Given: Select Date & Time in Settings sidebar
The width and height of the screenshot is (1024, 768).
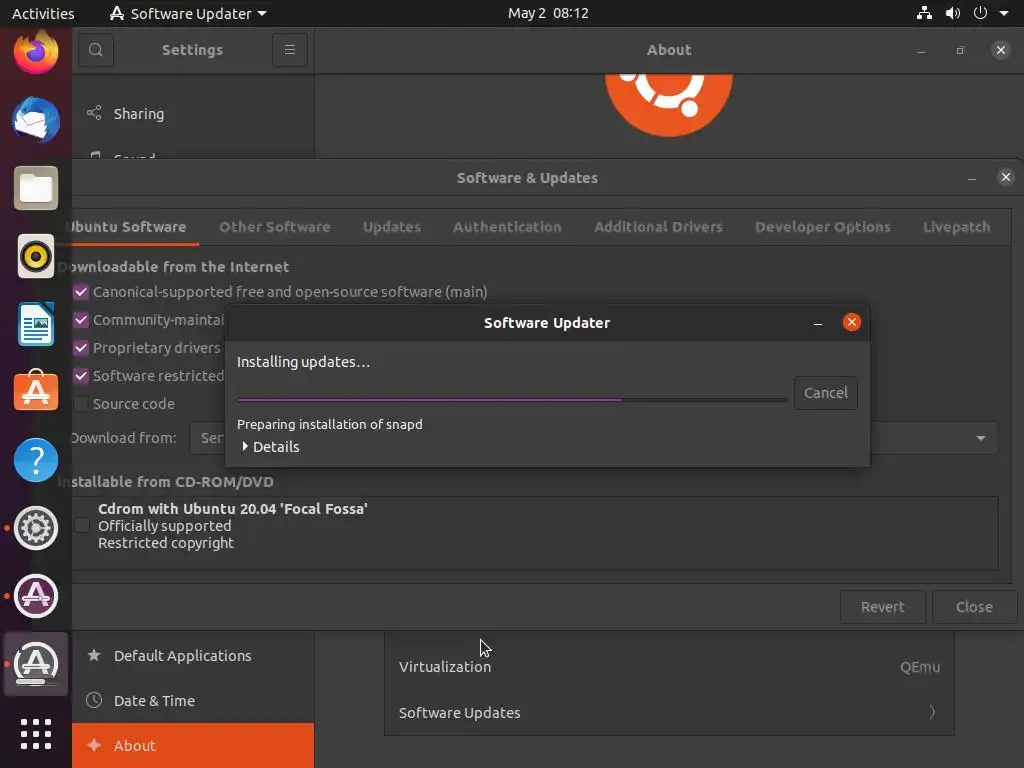Looking at the screenshot, I should [193, 700].
